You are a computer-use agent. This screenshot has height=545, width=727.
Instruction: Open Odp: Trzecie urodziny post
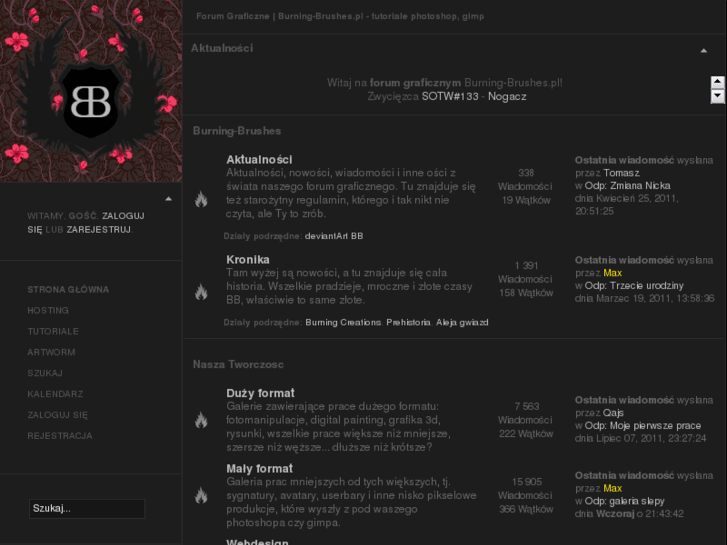click(x=634, y=286)
